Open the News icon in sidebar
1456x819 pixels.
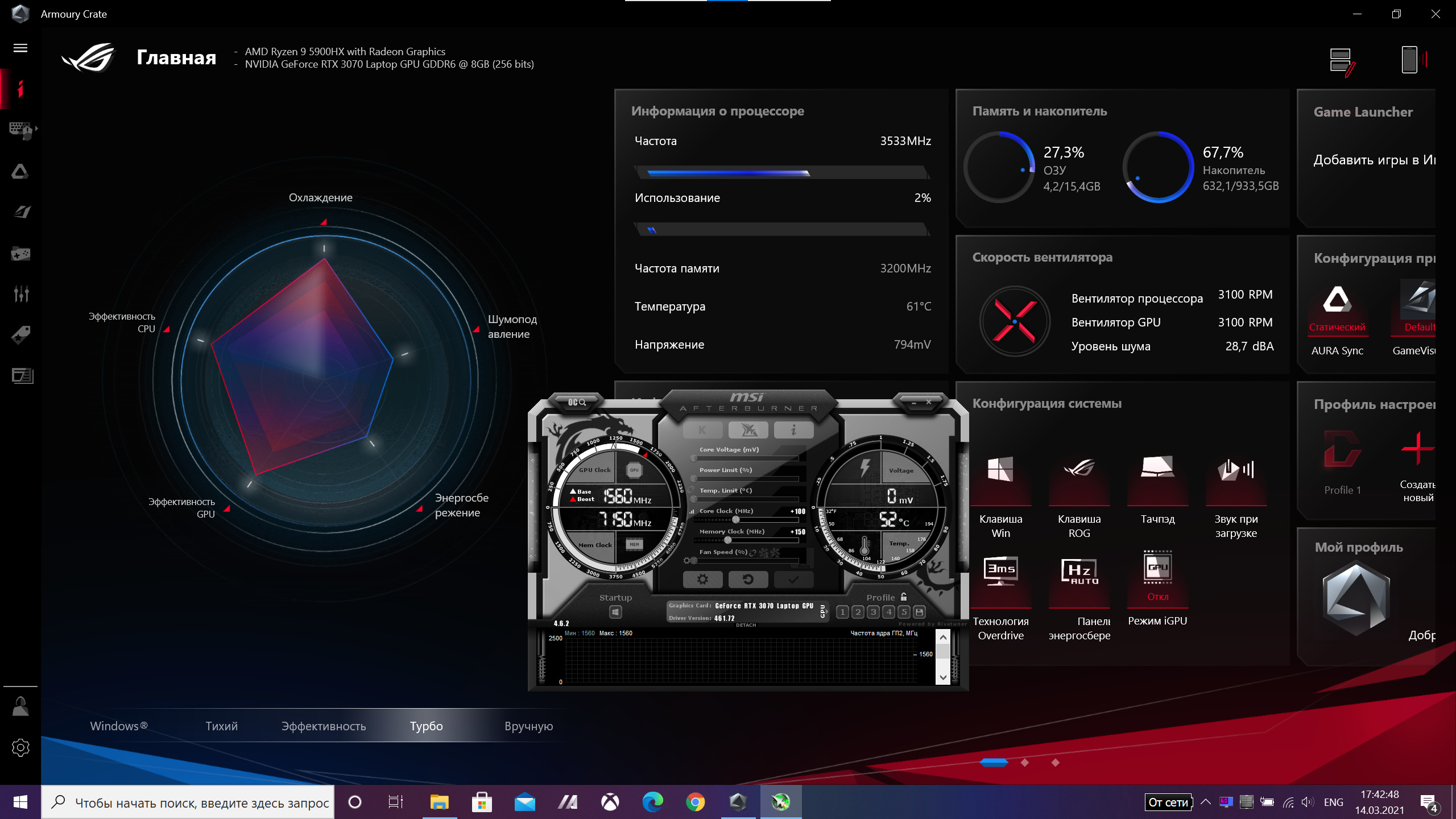pyautogui.click(x=22, y=375)
